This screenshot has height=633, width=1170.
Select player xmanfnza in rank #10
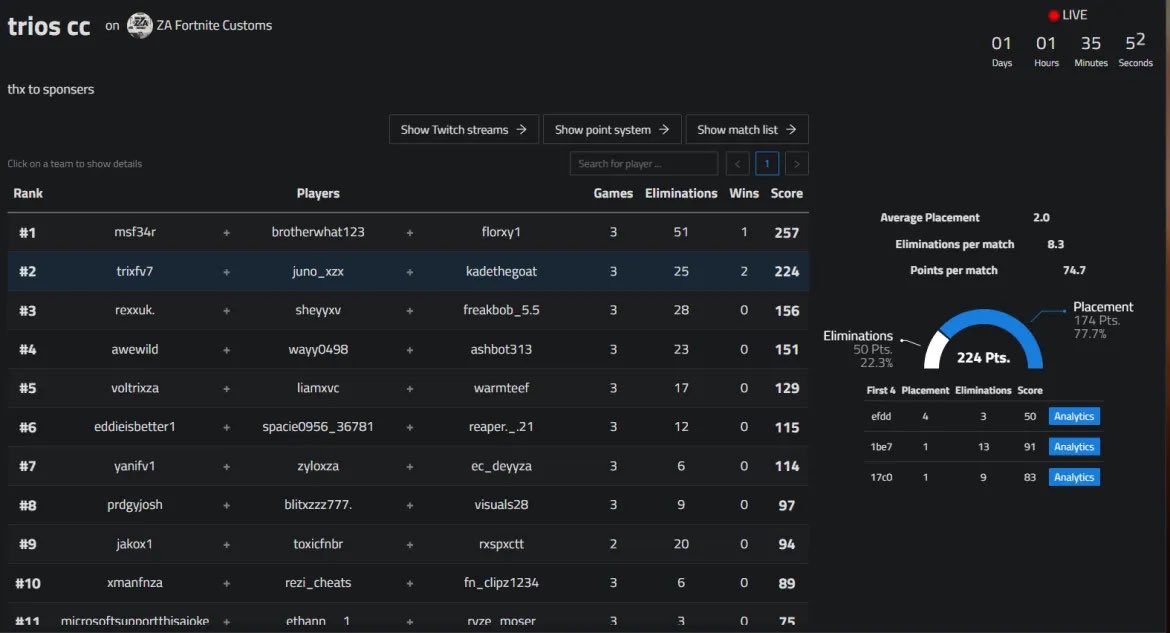click(x=135, y=582)
